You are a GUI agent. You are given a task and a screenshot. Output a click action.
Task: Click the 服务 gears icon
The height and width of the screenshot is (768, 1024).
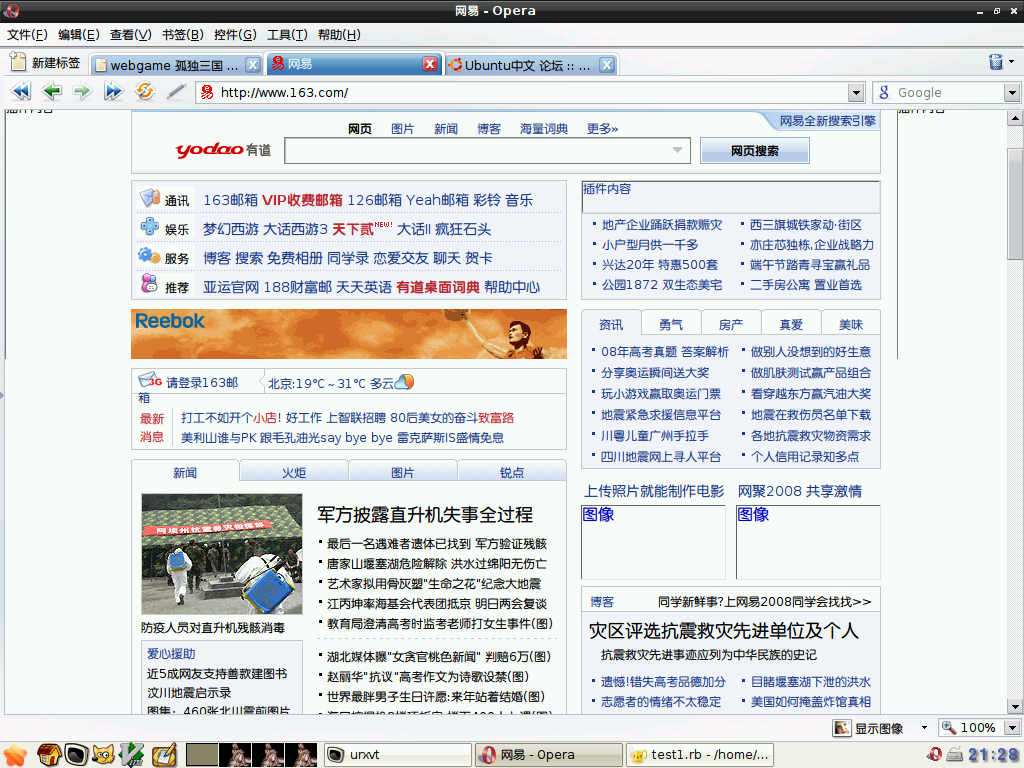tap(149, 255)
